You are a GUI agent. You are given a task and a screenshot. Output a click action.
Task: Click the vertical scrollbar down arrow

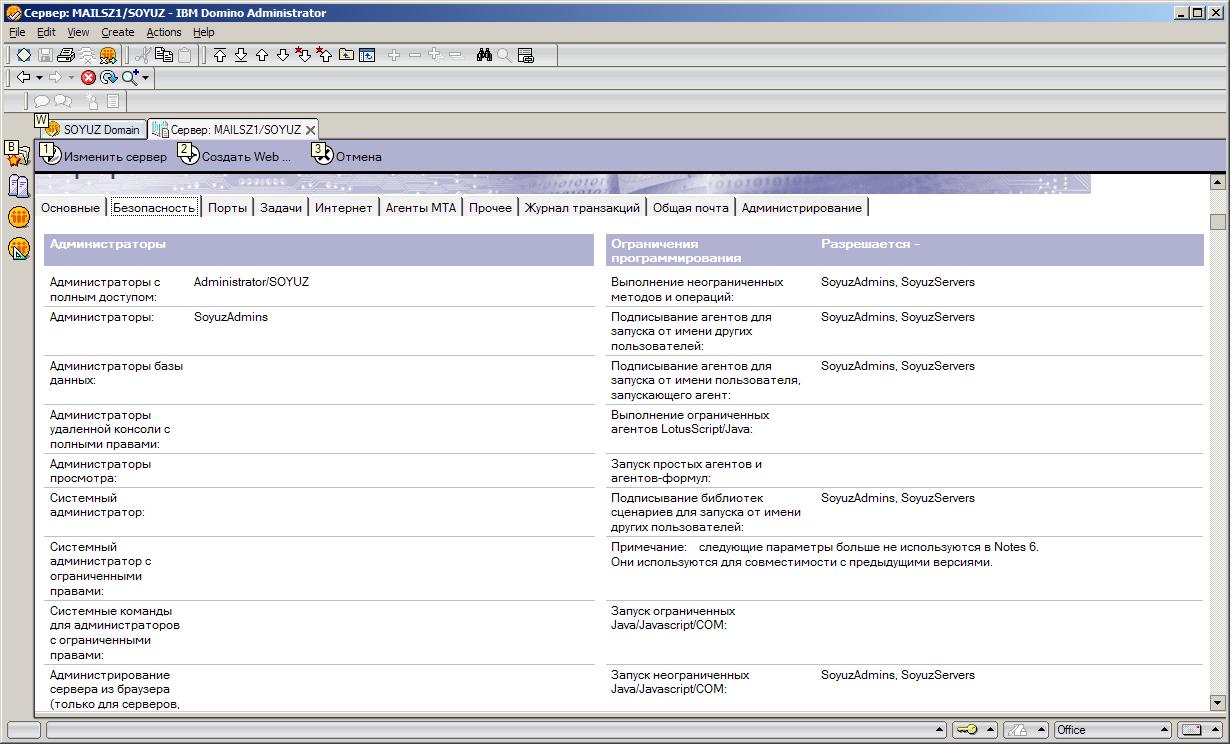tap(1217, 703)
